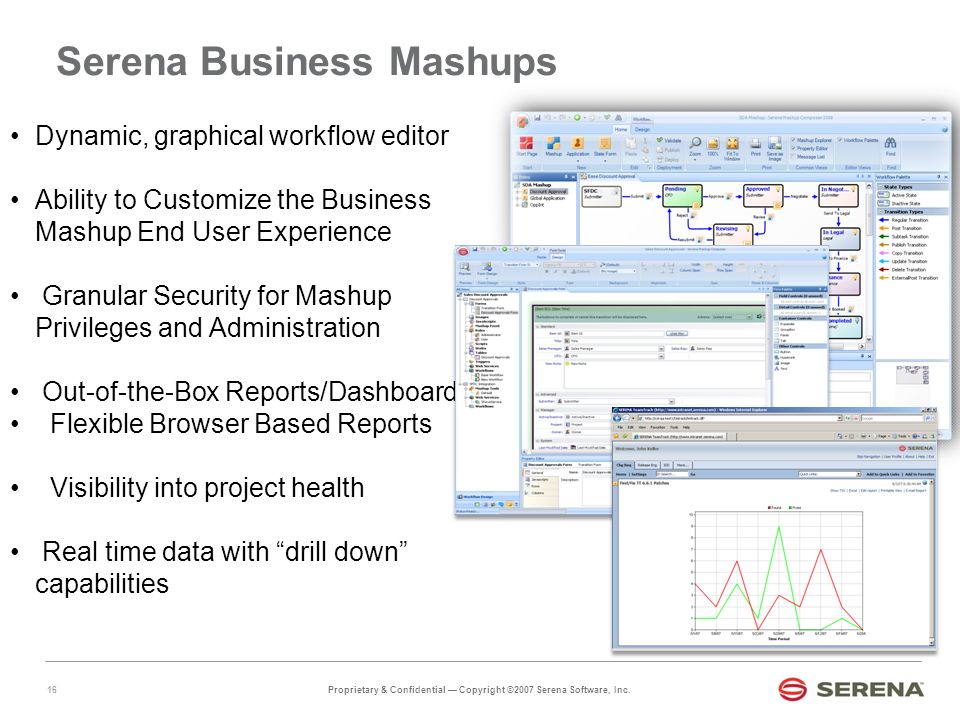Viewport: 960px width, 720px height.
Task: Click the red orb button in form designer window
Action: pos(463,251)
